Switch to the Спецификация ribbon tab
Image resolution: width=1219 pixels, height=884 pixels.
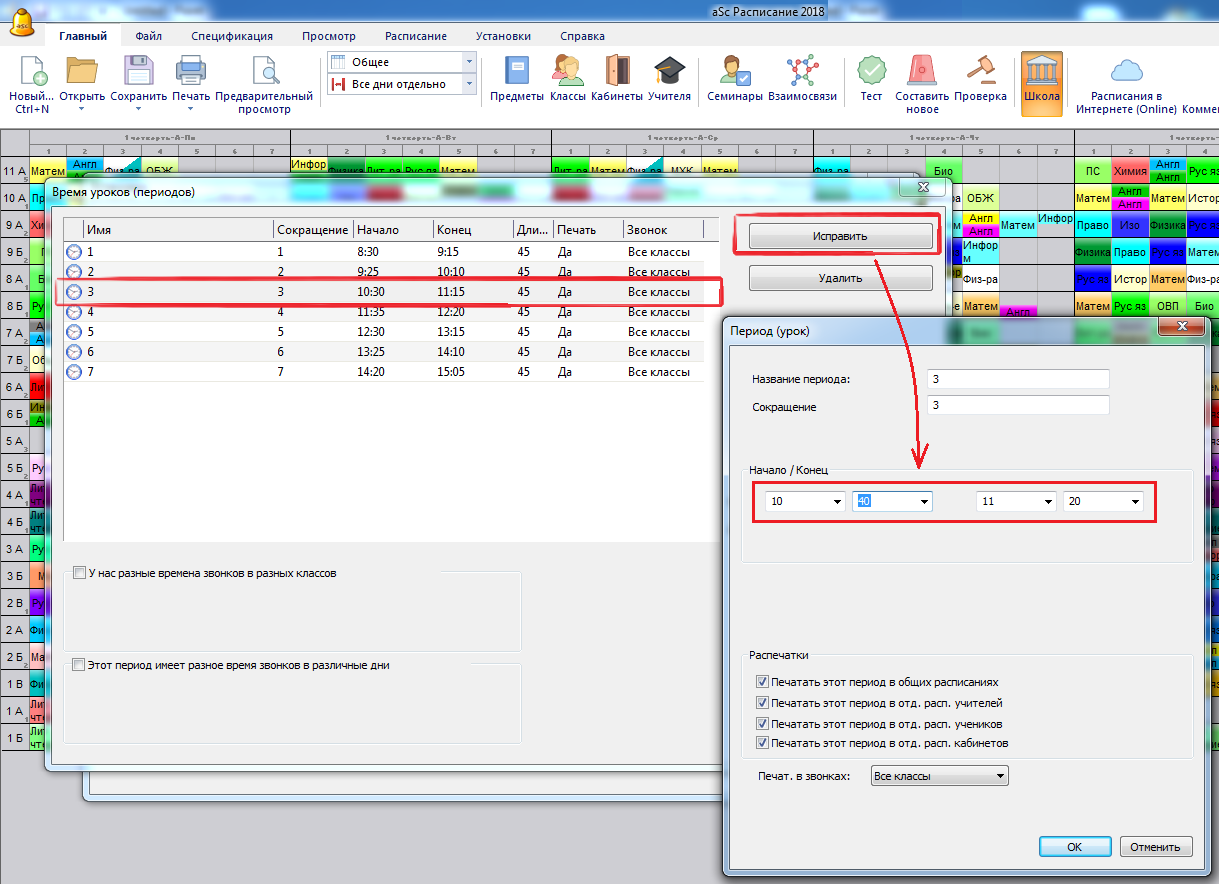tap(232, 36)
